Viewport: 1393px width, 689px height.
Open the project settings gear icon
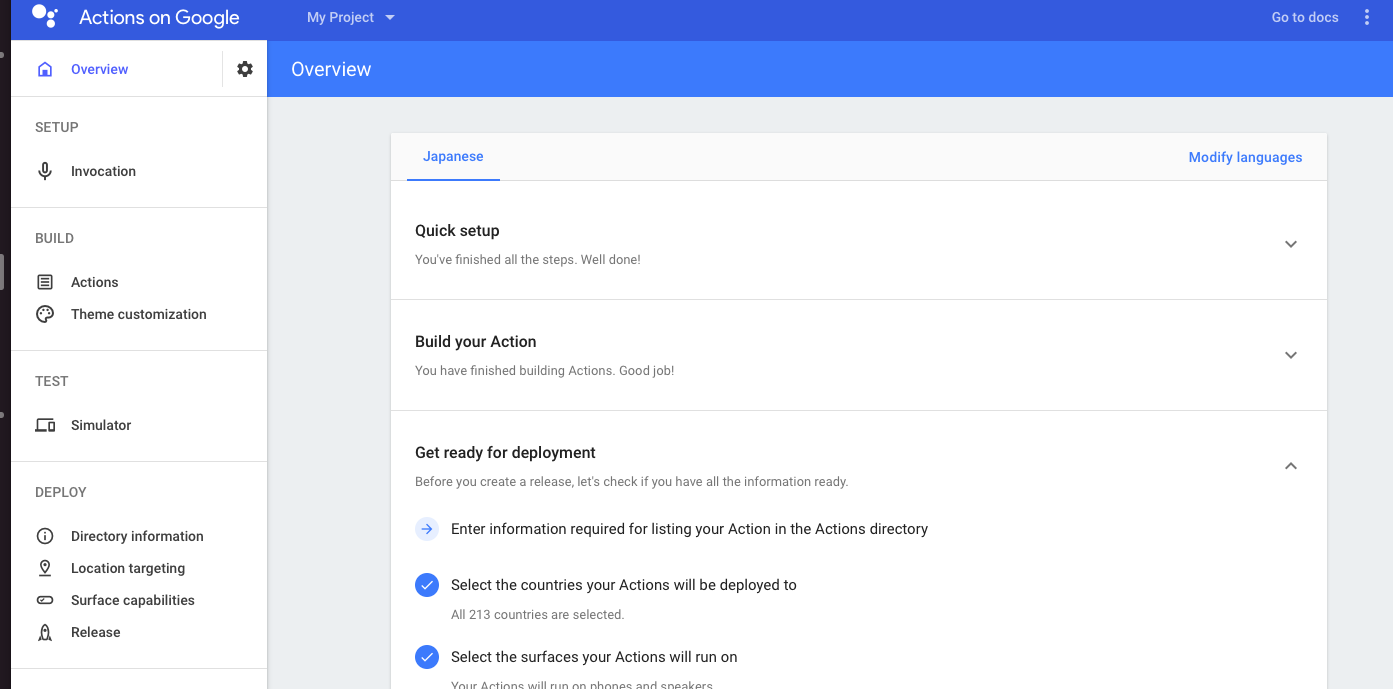pos(245,69)
